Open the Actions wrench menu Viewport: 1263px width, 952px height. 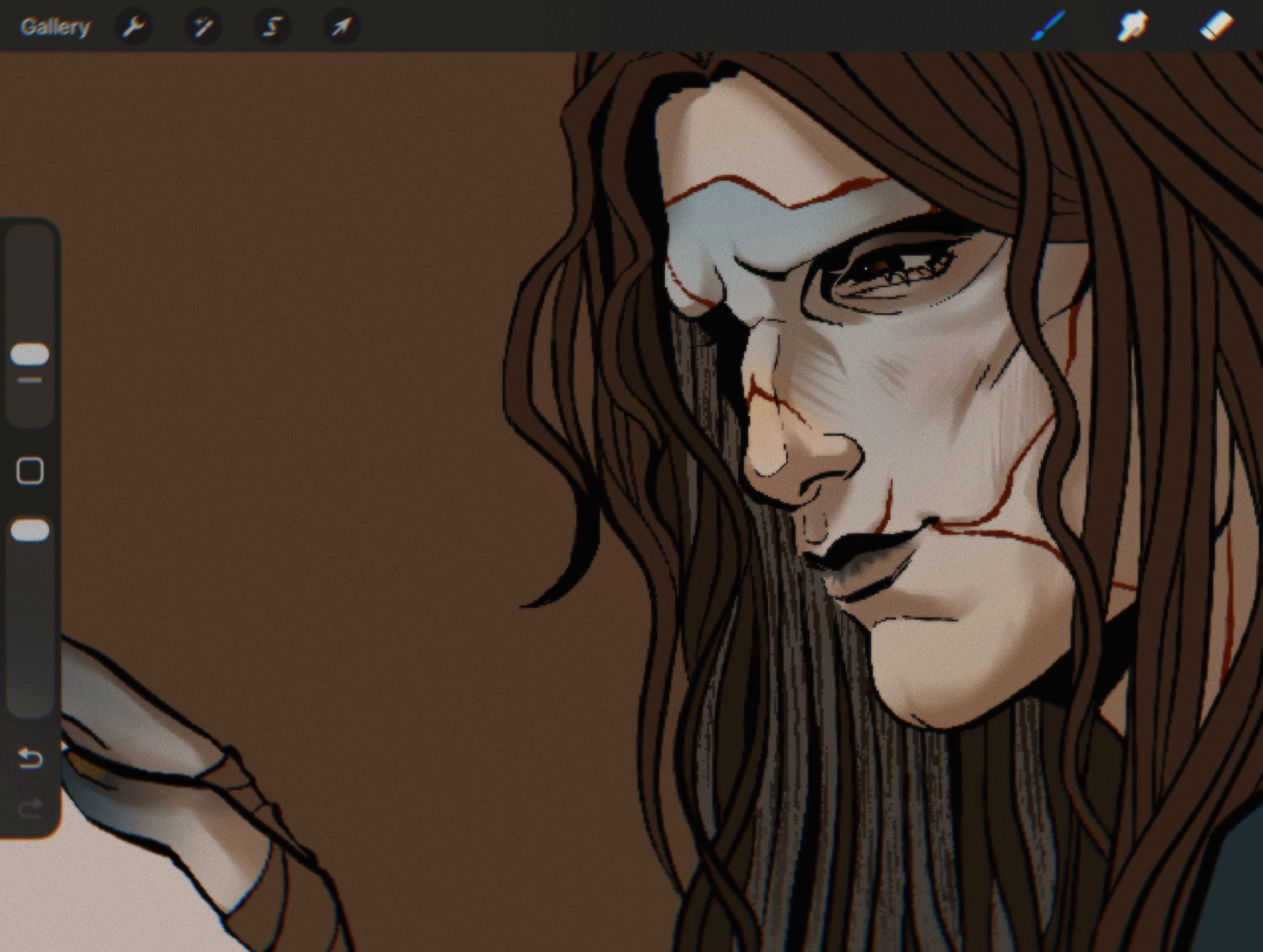tap(133, 27)
